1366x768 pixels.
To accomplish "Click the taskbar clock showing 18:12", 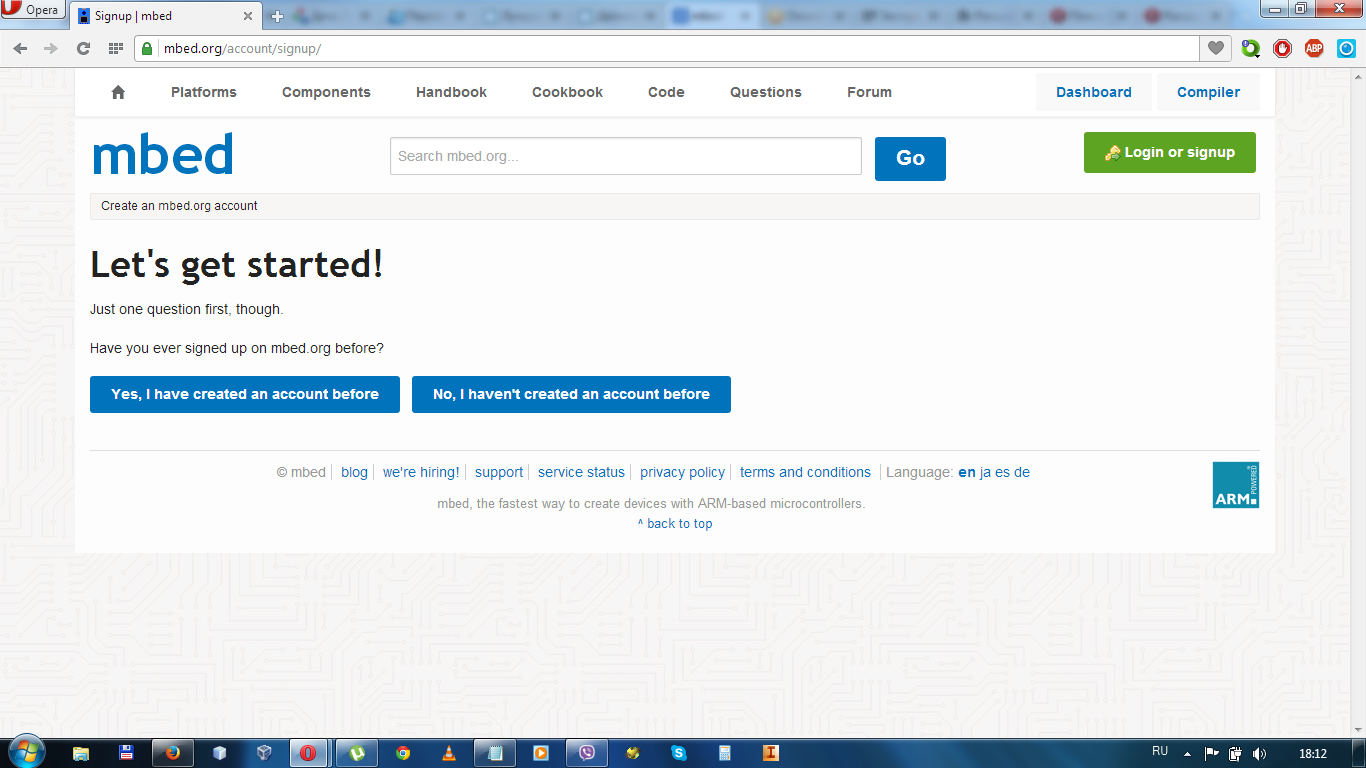I will point(1312,753).
